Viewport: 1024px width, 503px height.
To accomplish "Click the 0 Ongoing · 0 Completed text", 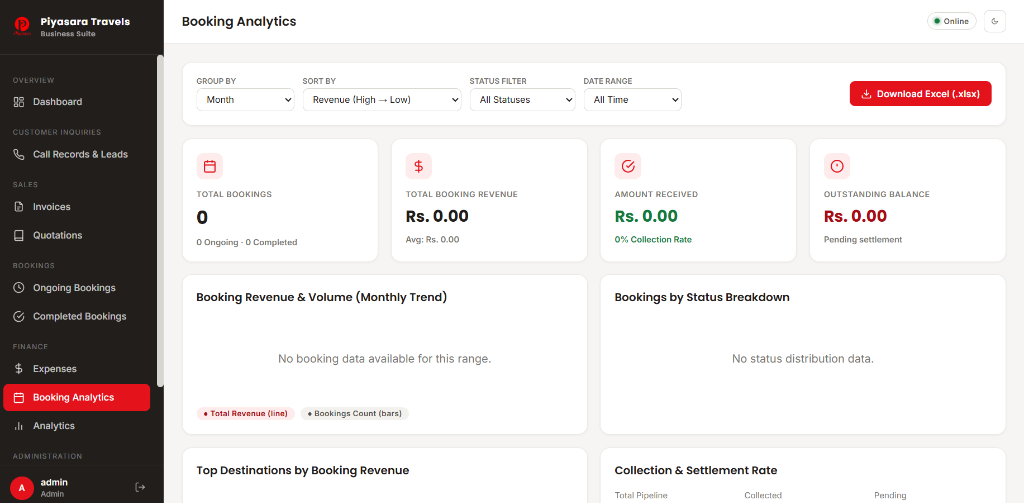I will tap(247, 242).
